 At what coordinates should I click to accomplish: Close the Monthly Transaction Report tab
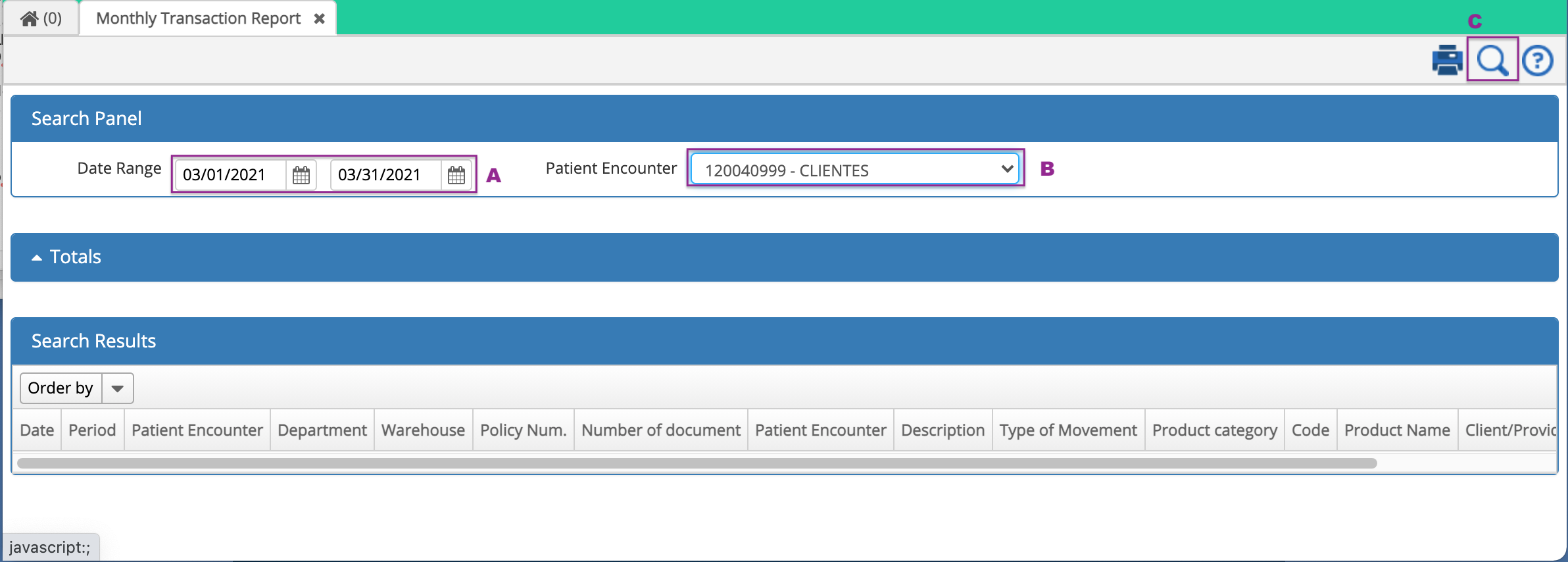(x=320, y=18)
